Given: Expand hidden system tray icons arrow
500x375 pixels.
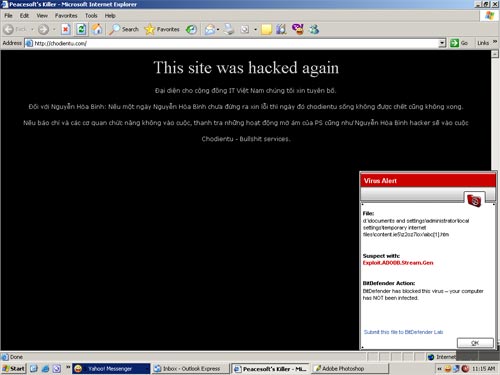Looking at the screenshot, I should tap(439, 368).
